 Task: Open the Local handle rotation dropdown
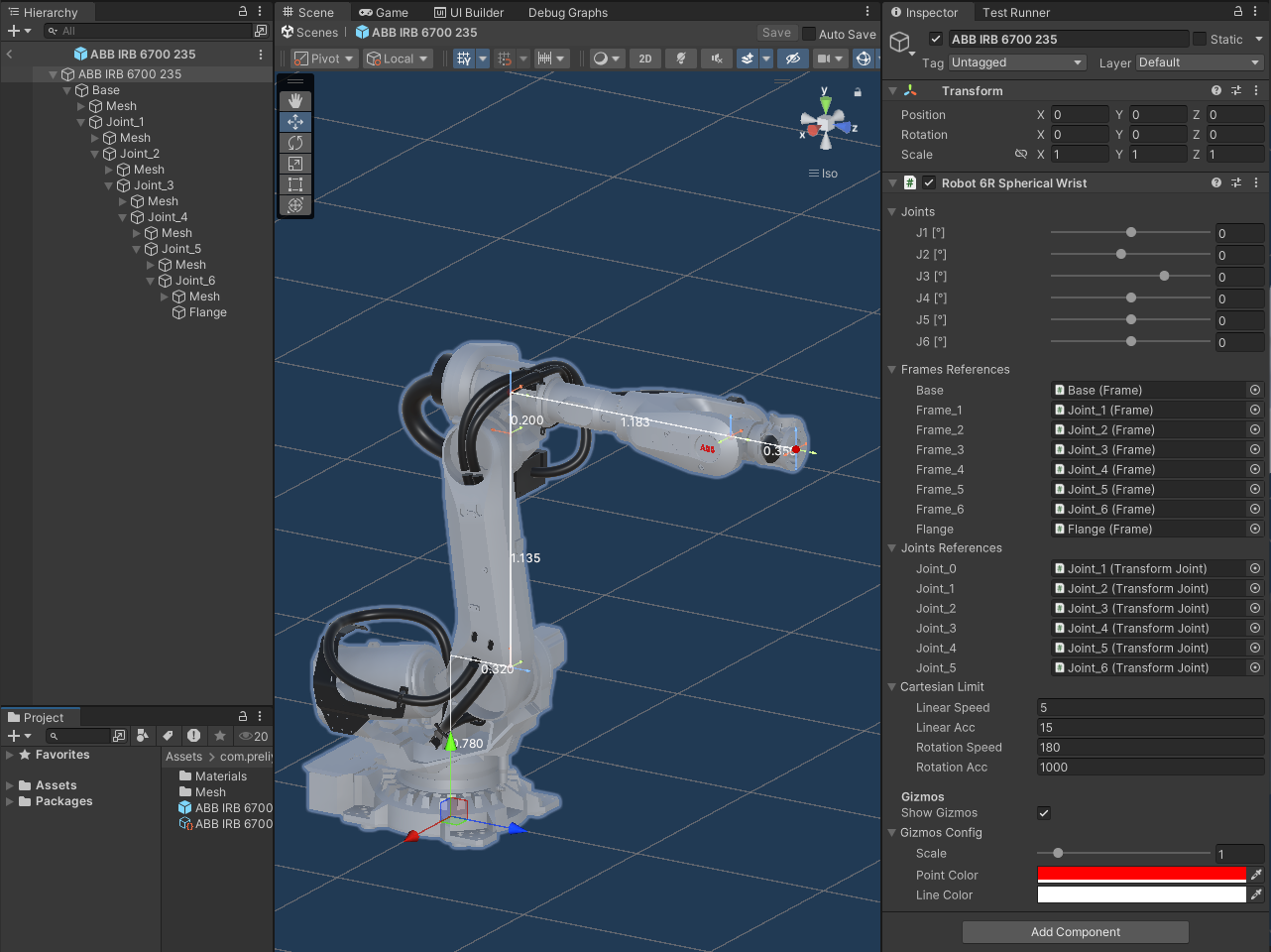(x=398, y=59)
